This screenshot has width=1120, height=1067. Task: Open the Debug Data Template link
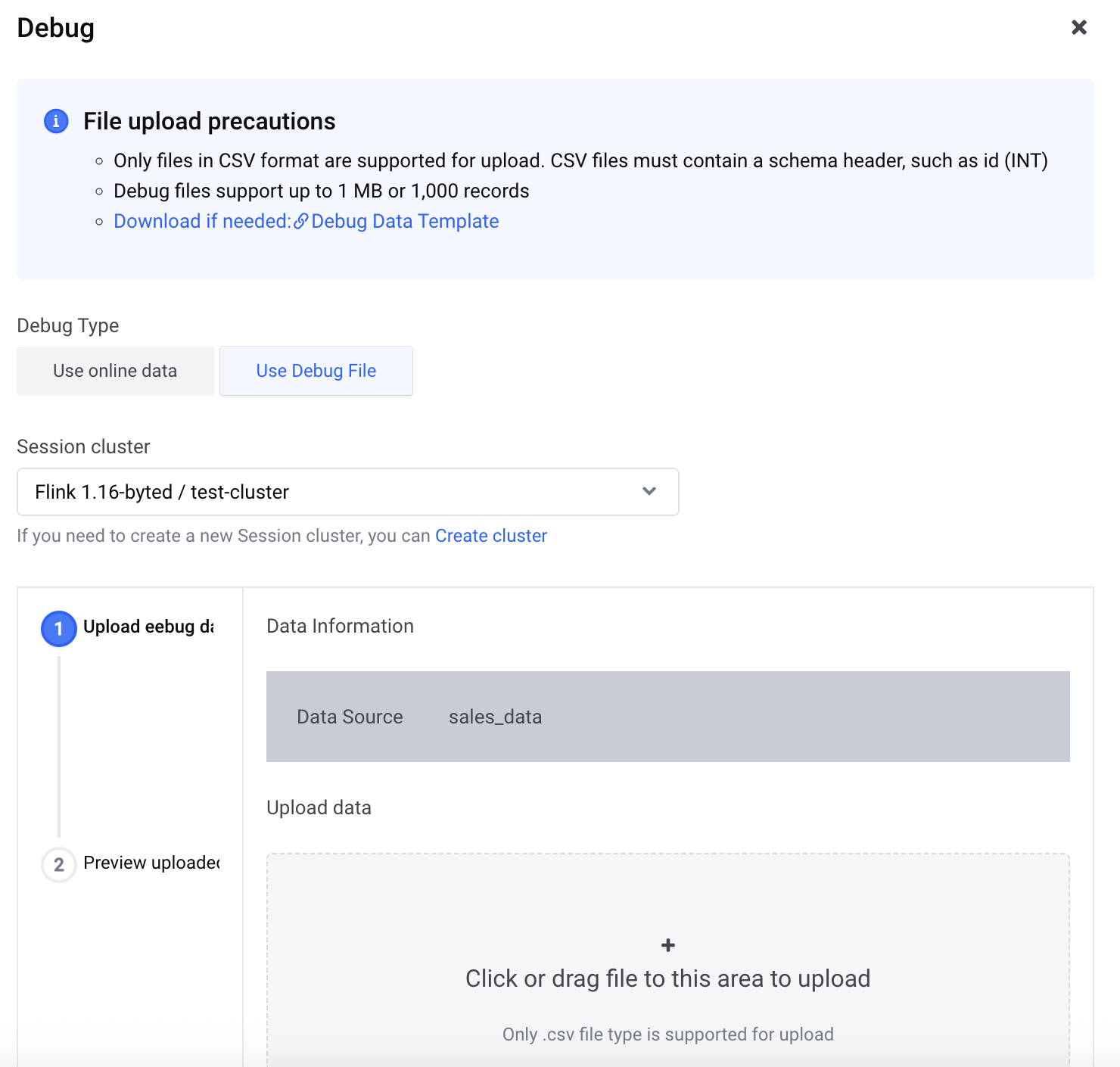click(405, 221)
